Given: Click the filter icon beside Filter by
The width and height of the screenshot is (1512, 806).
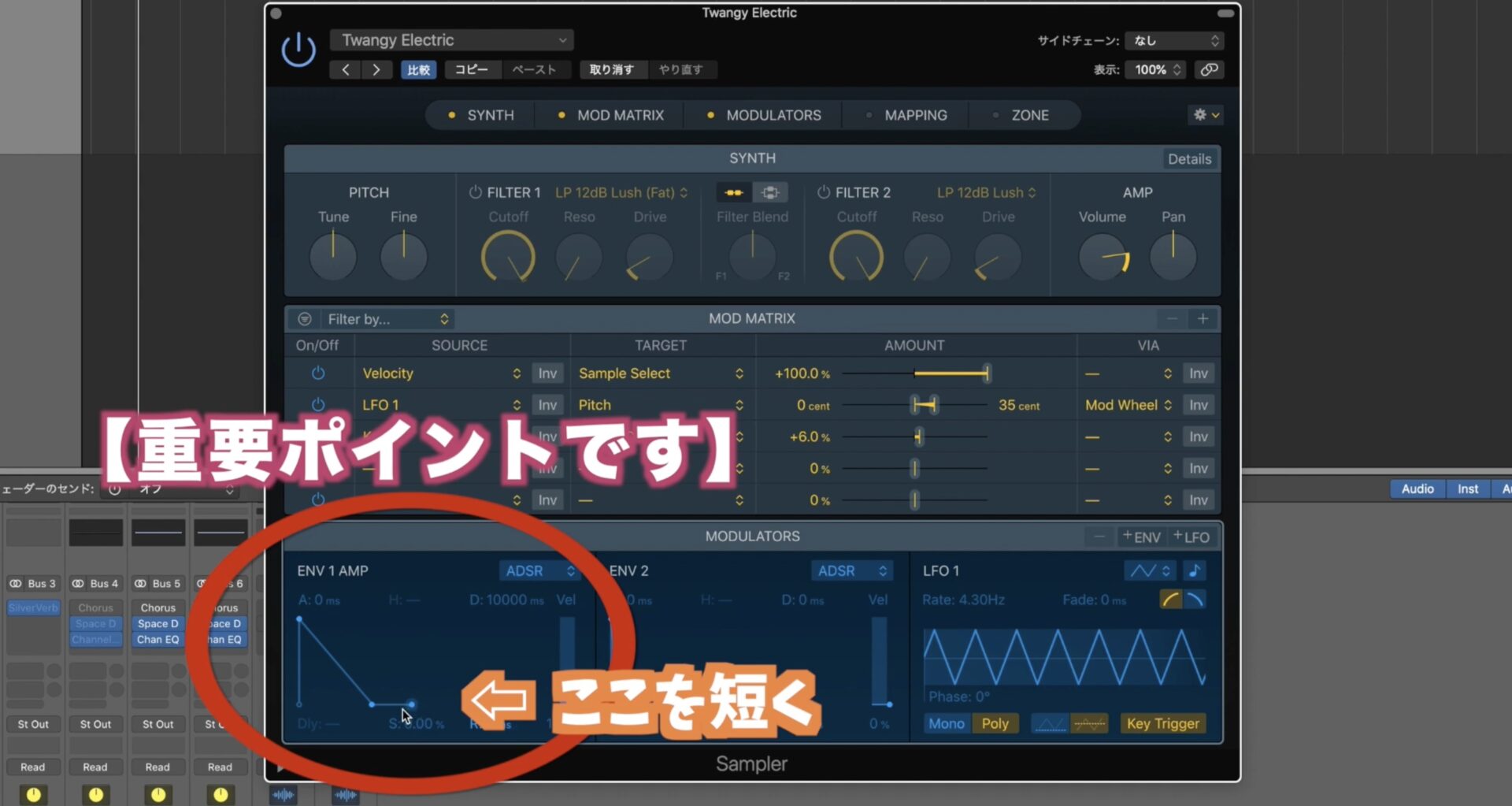Looking at the screenshot, I should pyautogui.click(x=304, y=318).
